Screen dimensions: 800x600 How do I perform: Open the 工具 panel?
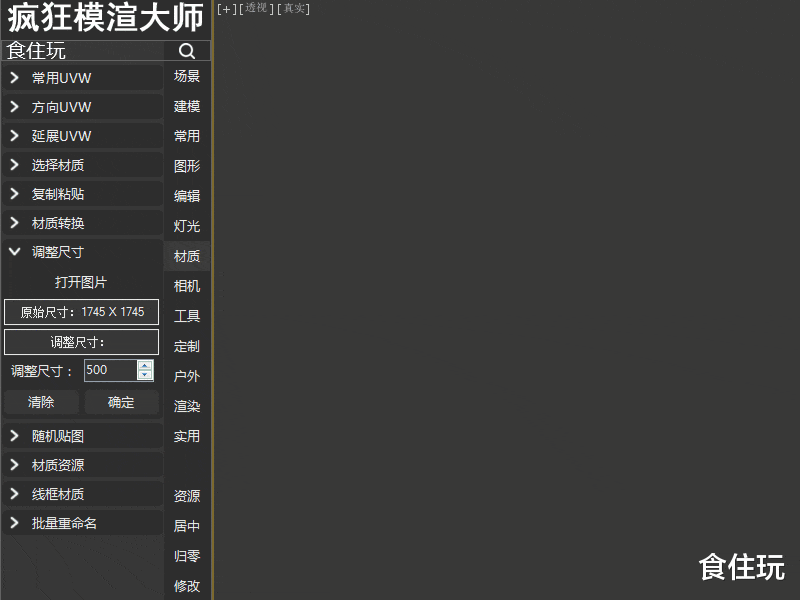(186, 316)
